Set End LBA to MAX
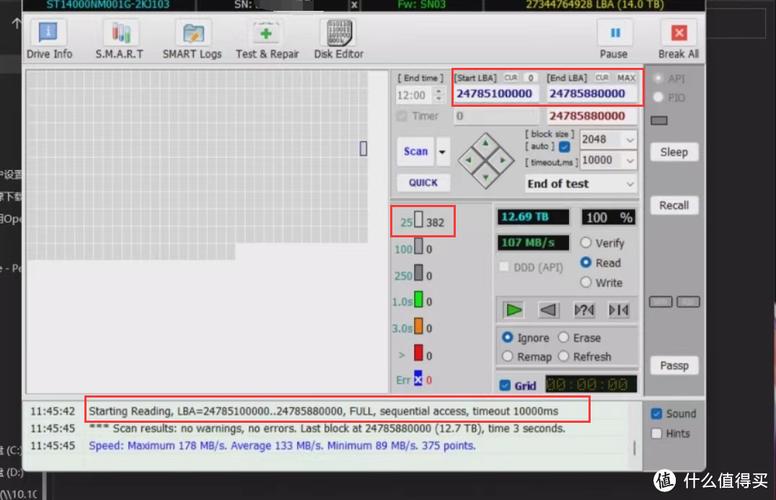Image resolution: width=776 pixels, height=500 pixels. 626,78
